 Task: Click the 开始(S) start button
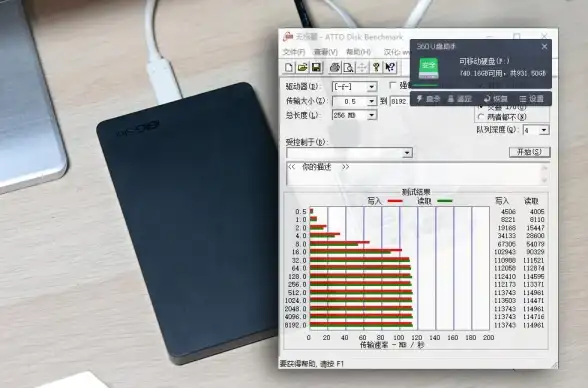(x=530, y=152)
